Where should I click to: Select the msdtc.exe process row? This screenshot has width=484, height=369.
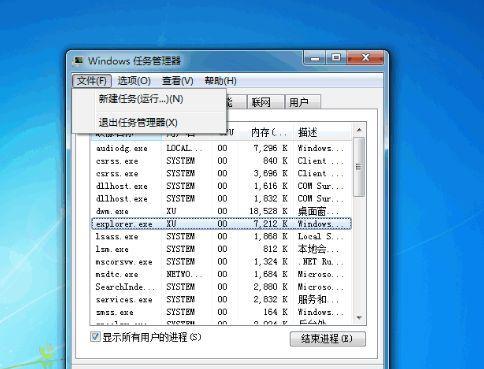(221, 274)
